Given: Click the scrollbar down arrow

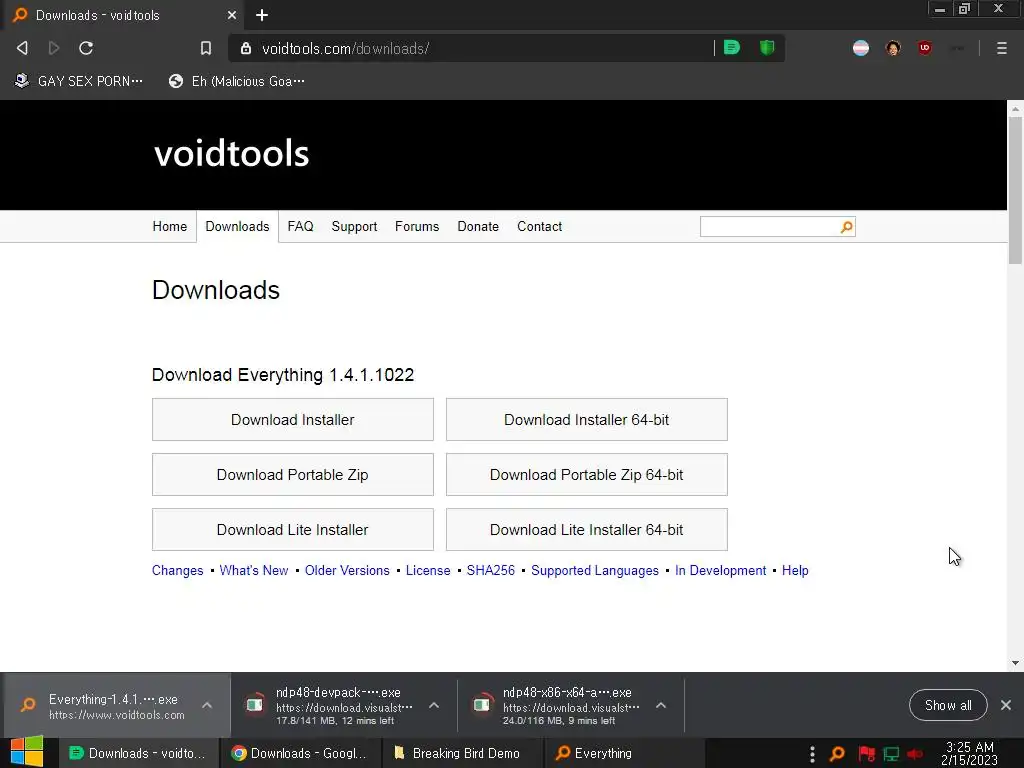Looking at the screenshot, I should (1015, 663).
